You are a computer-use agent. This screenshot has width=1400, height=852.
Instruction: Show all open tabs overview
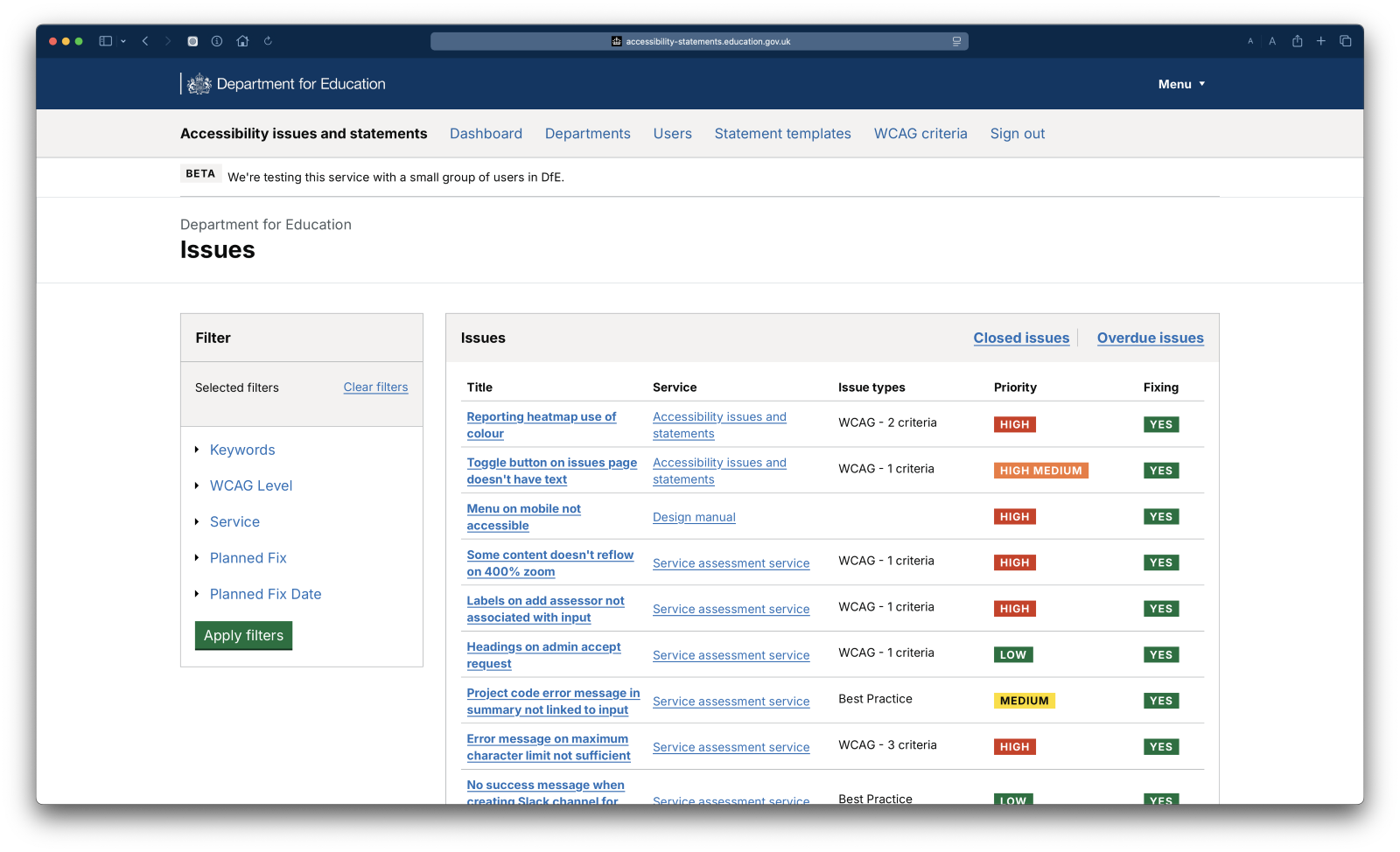1346,40
